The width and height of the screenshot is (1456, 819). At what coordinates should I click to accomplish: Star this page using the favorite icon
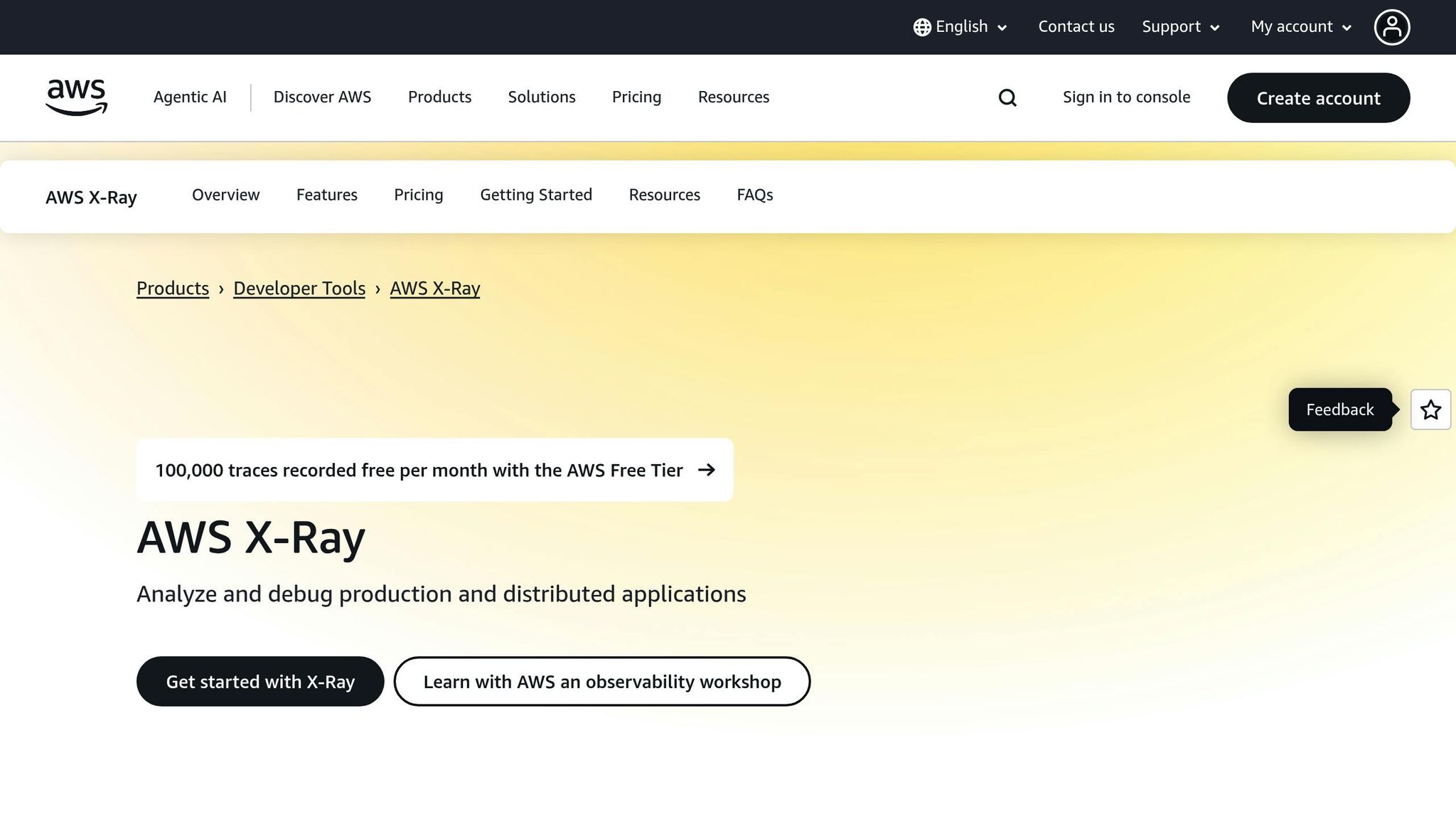1430,409
